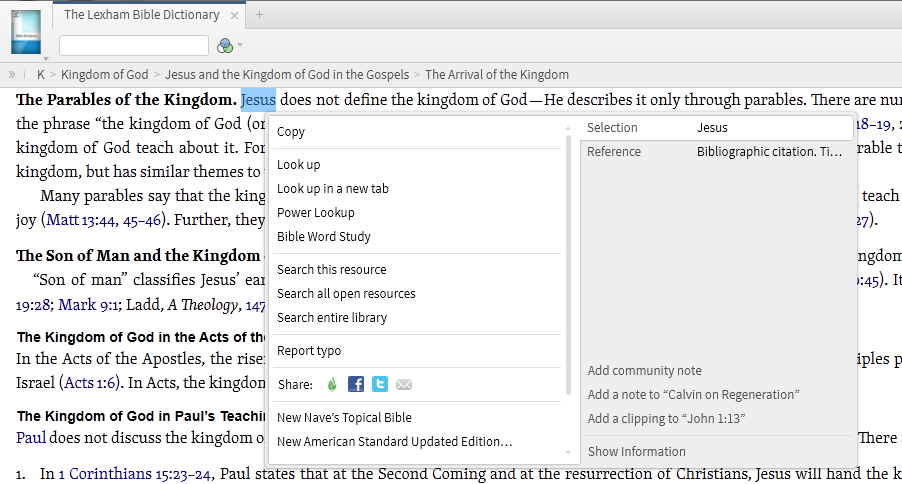Image resolution: width=902 pixels, height=484 pixels.
Task: Select The Lexham Bible Dictionary tab
Action: [x=142, y=15]
